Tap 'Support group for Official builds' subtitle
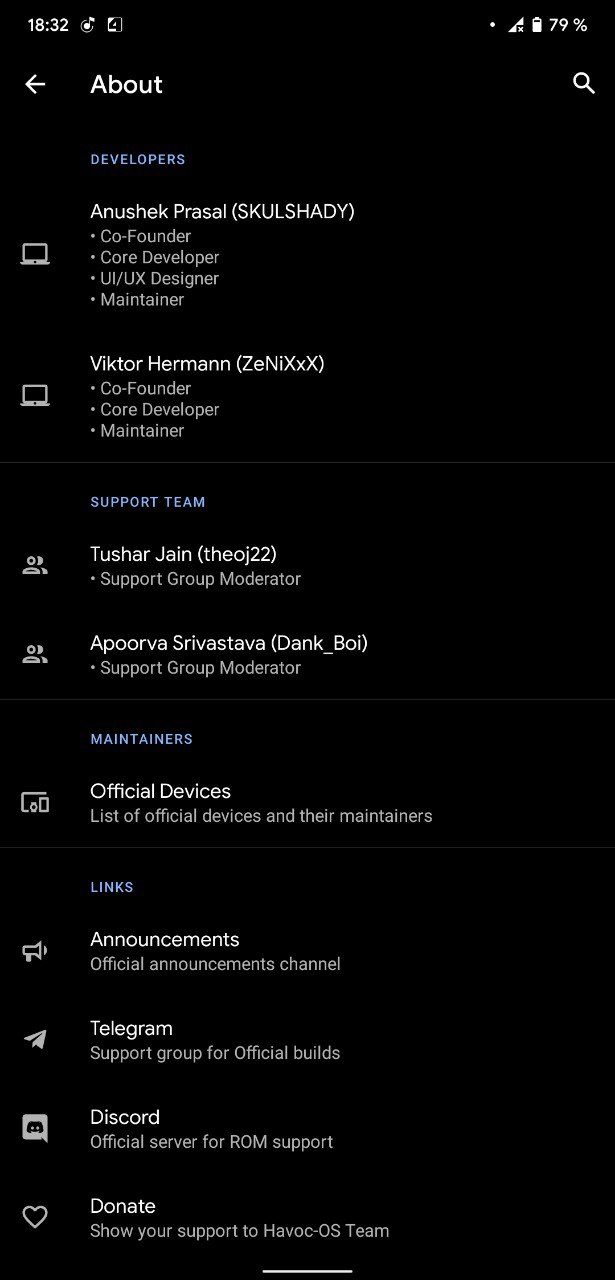Screen dimensions: 615x1280 (x=215, y=1053)
